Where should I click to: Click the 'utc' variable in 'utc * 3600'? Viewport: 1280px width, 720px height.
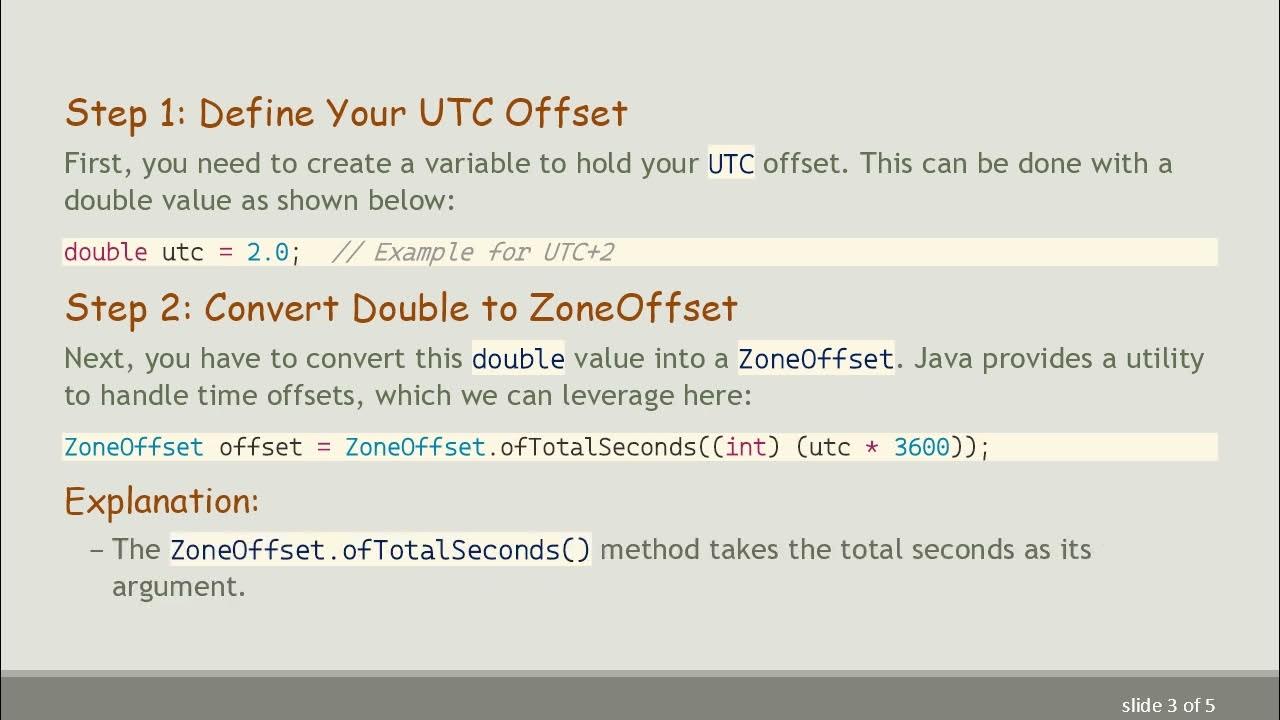829,447
